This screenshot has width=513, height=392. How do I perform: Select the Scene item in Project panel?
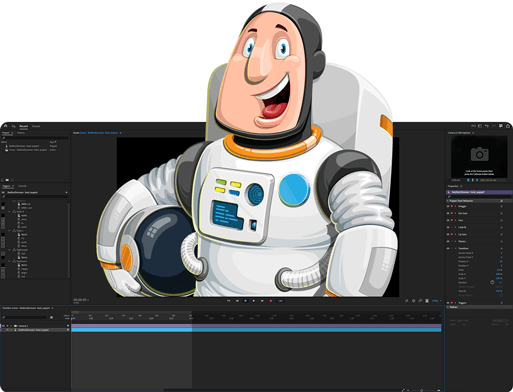(27, 150)
